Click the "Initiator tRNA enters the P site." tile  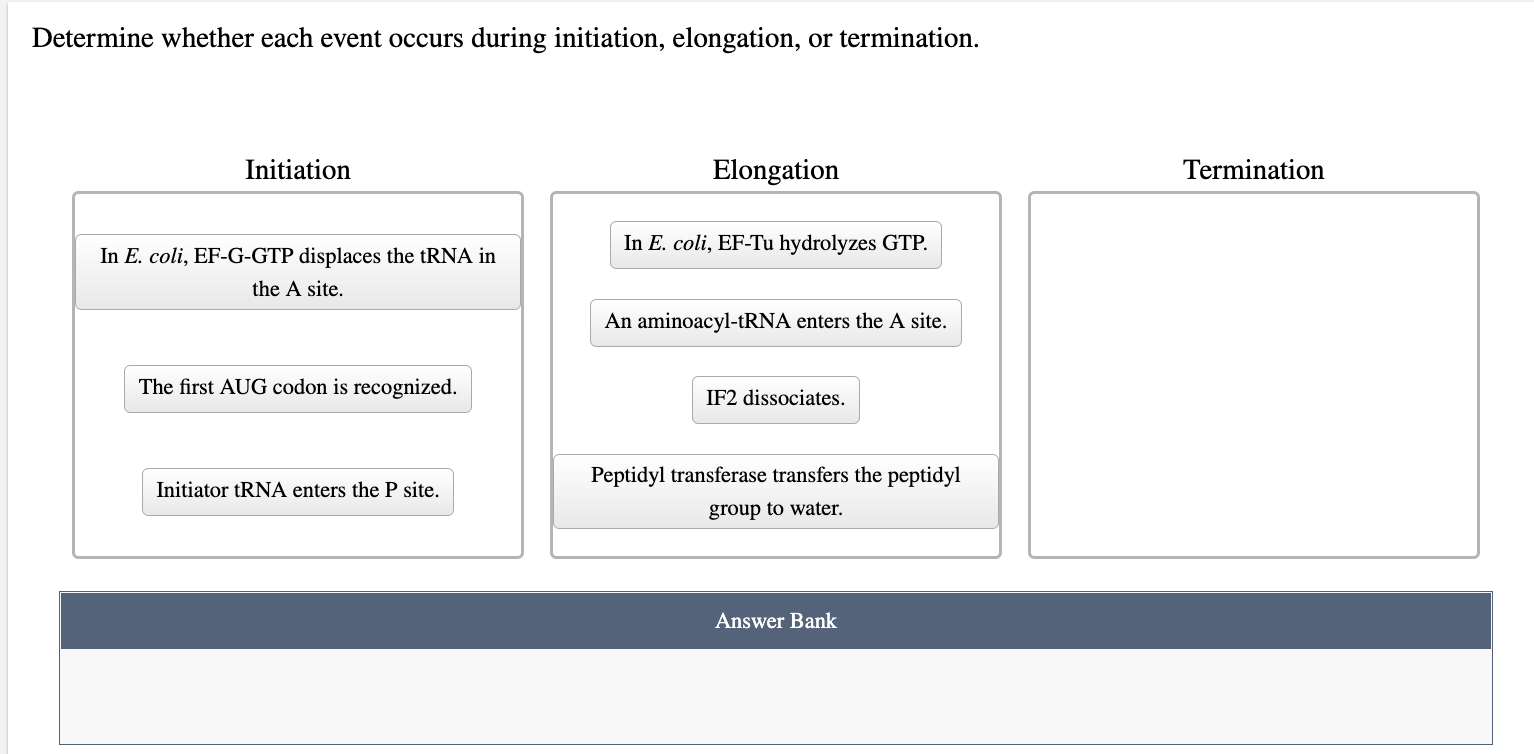(x=297, y=490)
